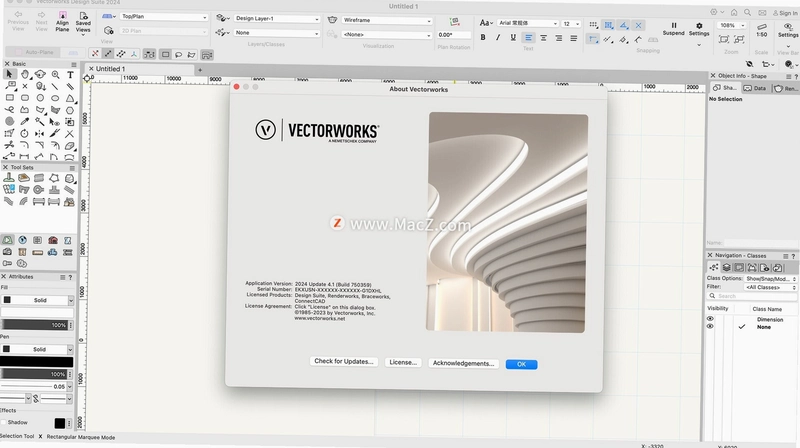The width and height of the screenshot is (800, 448).
Task: Open the Basic palette menu icon
Action: [73, 64]
